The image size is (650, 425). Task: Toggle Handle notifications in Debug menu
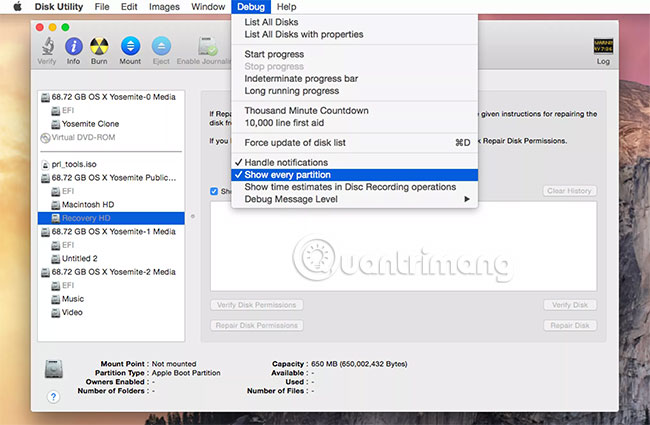pos(354,163)
